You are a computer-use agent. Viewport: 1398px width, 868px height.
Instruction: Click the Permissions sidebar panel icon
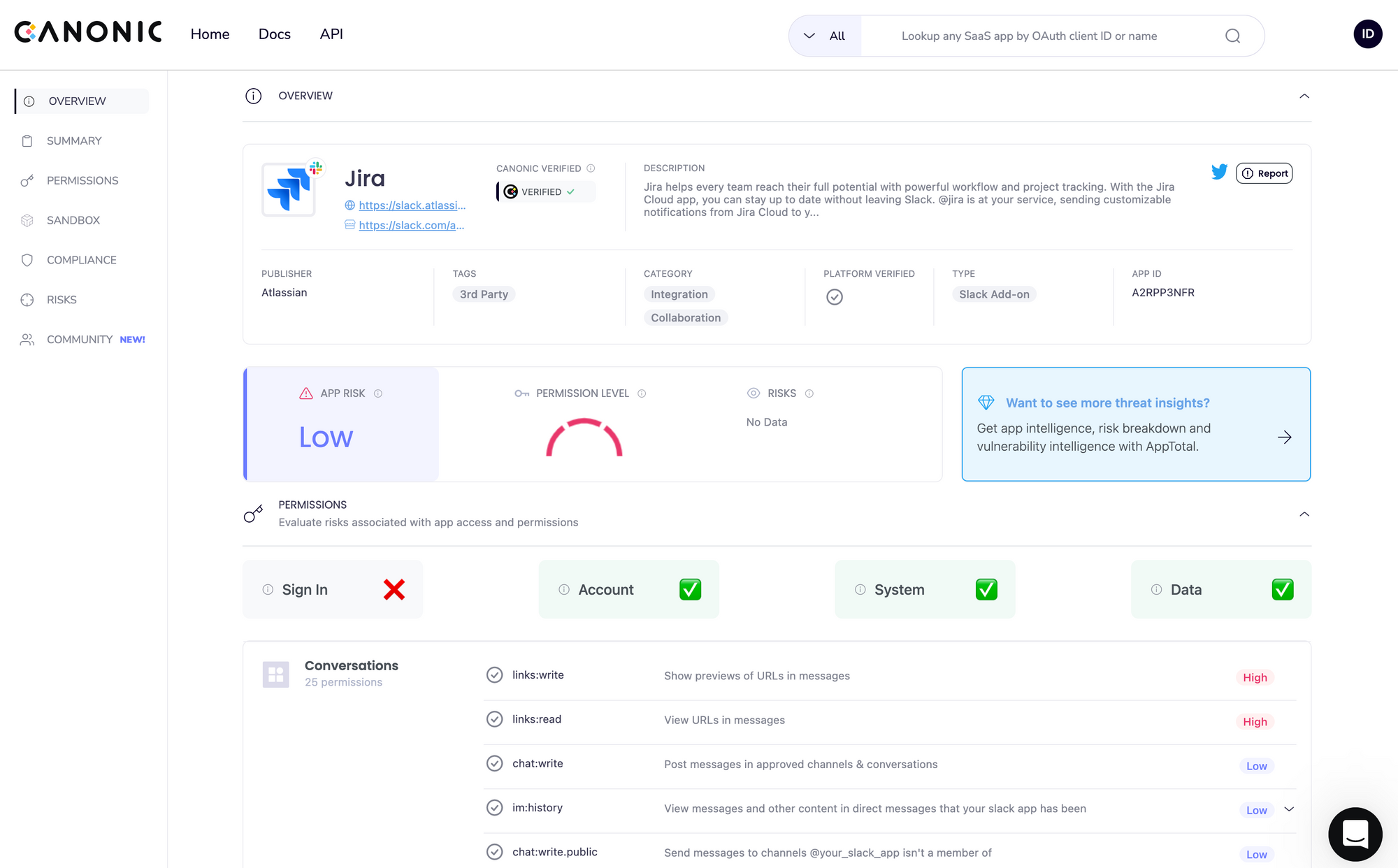click(27, 180)
